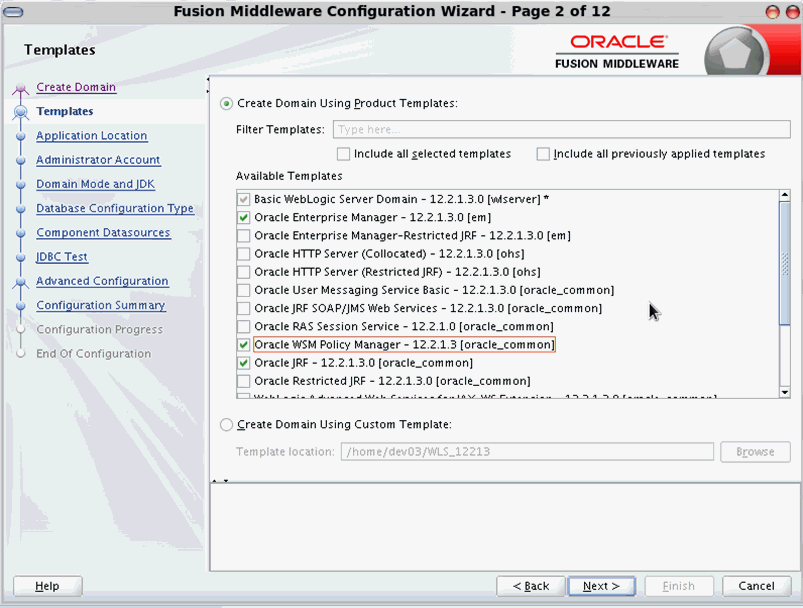Click the Next button
The height and width of the screenshot is (608, 803).
pyautogui.click(x=602, y=586)
